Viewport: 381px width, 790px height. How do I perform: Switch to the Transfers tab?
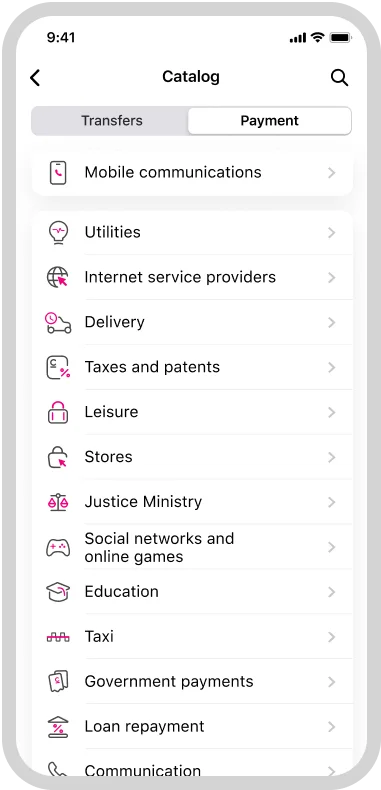pos(112,121)
